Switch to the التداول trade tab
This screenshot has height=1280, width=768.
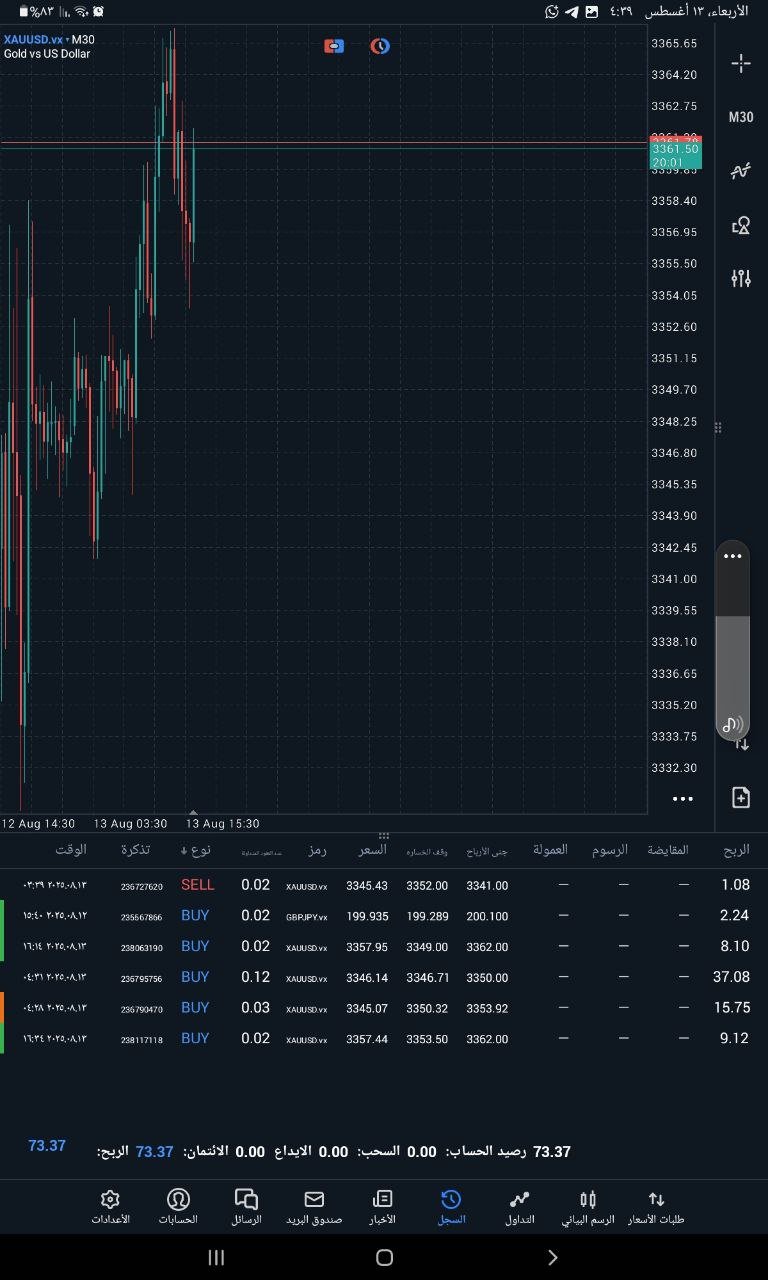point(520,1206)
